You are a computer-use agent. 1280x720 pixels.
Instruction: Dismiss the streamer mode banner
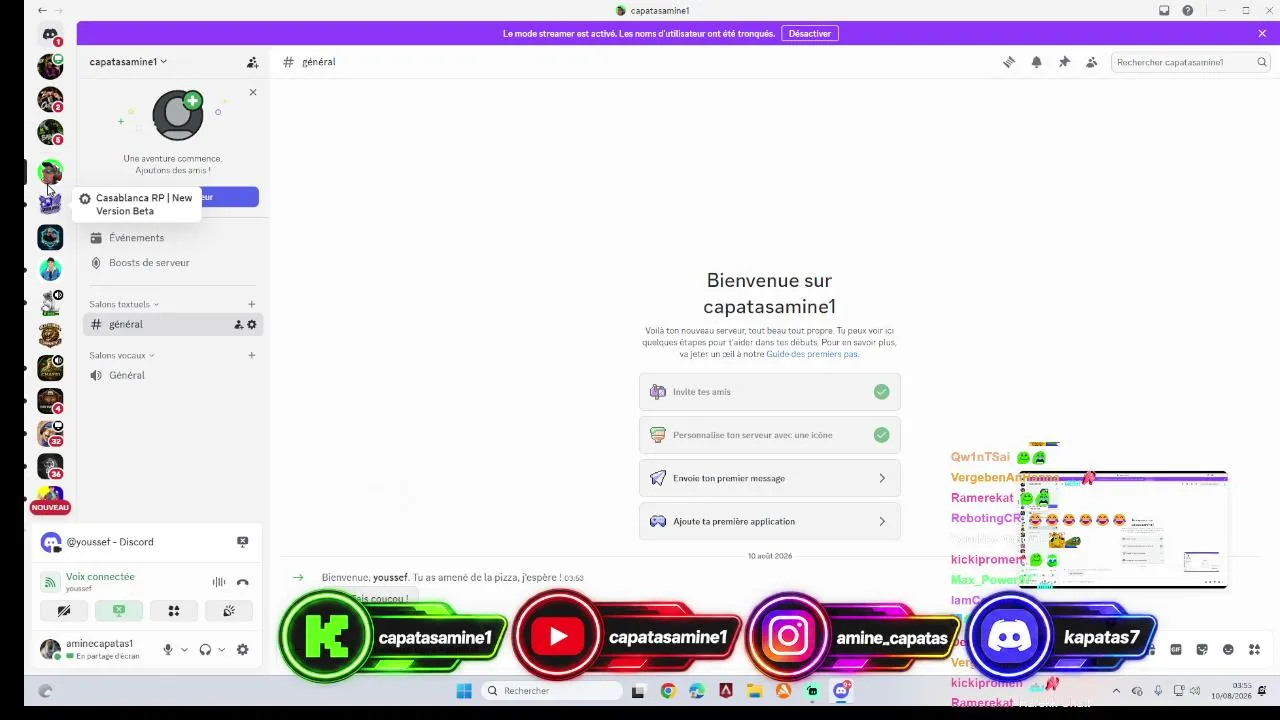point(1262,33)
